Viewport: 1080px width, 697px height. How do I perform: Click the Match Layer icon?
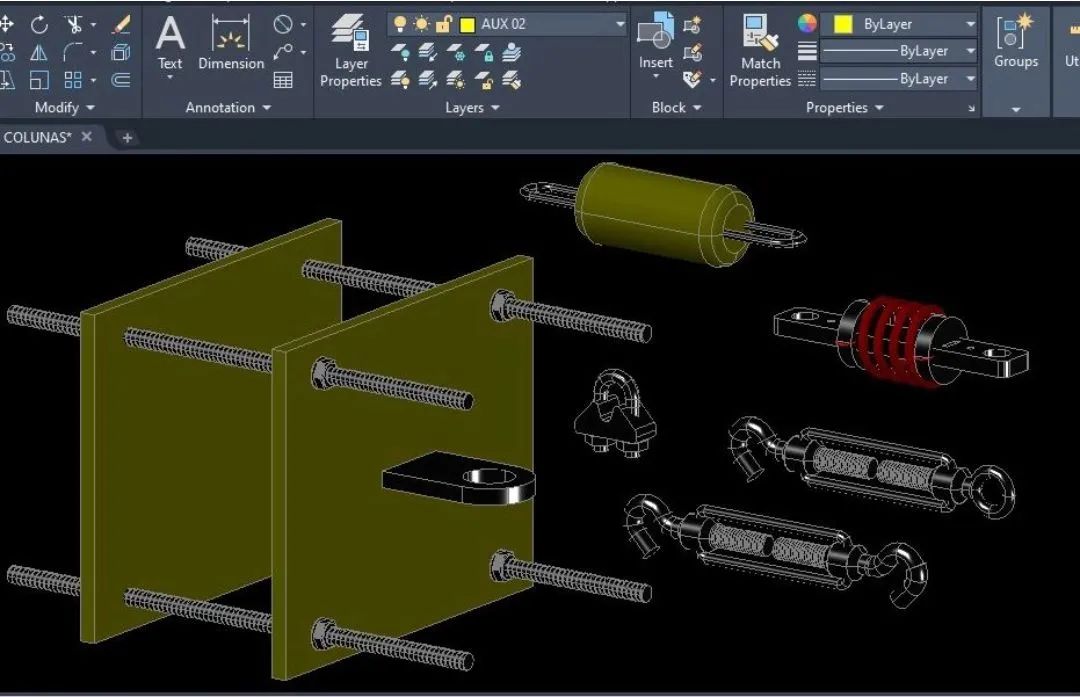coord(511,80)
